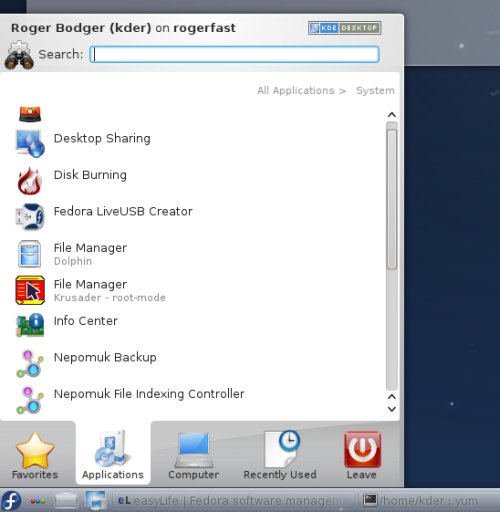This screenshot has height=512, width=500.
Task: Click the Krusader root-mode File Manager icon
Action: 30,290
